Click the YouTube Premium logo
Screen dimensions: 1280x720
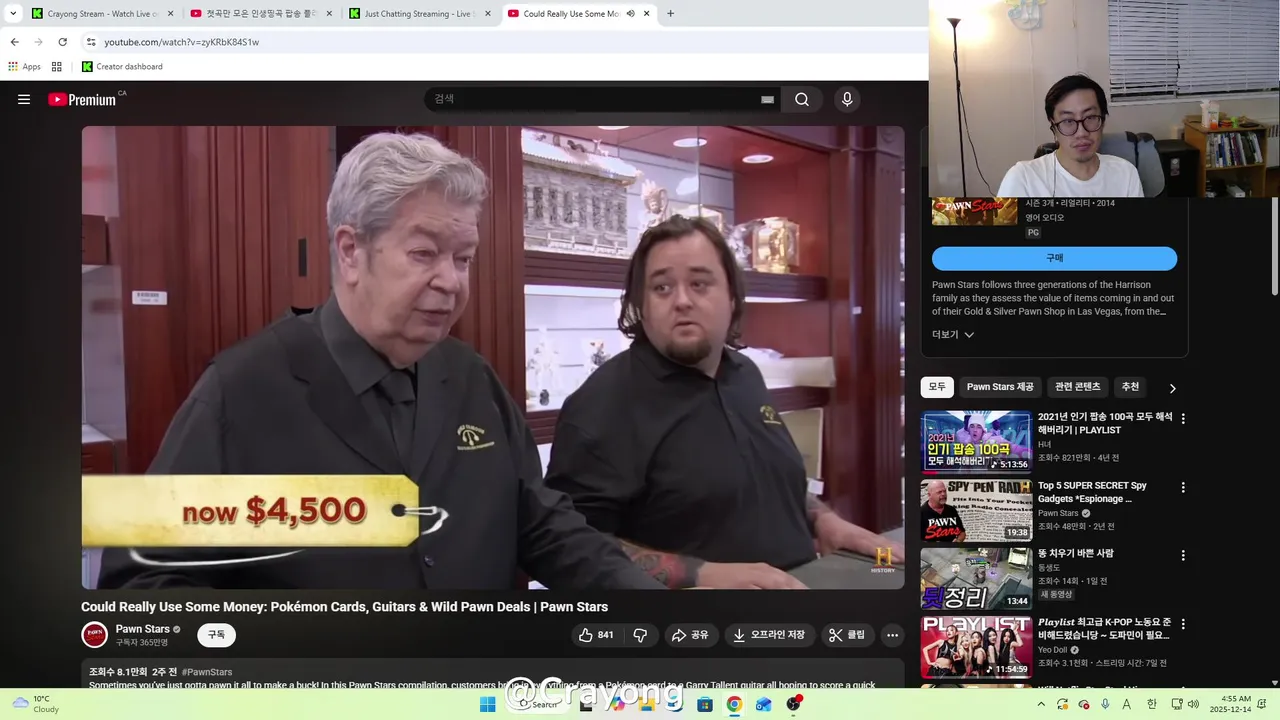(82, 99)
